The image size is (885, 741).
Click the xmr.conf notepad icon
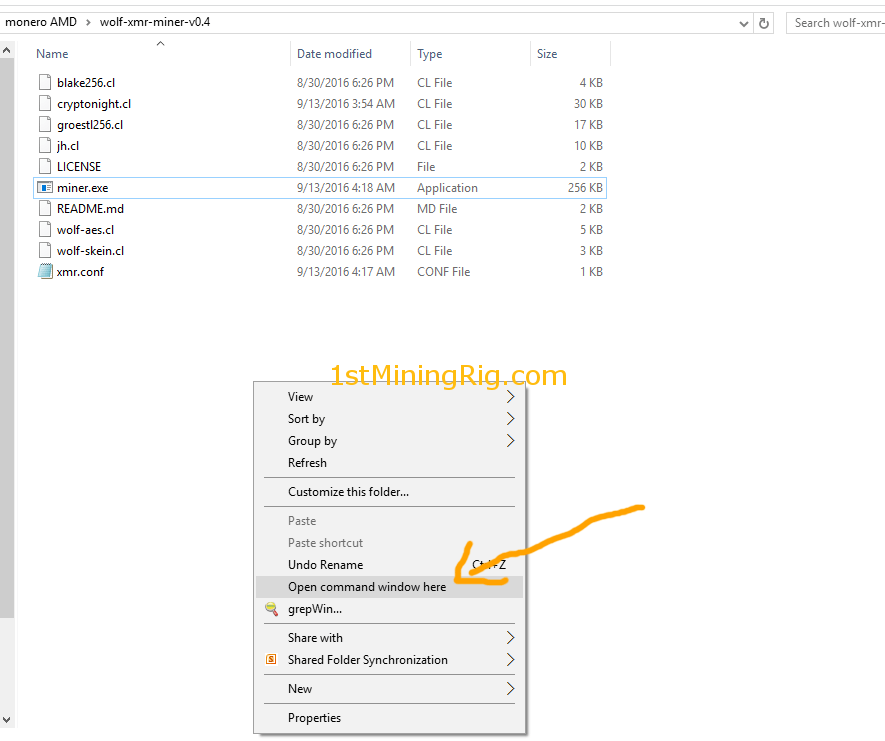click(45, 271)
